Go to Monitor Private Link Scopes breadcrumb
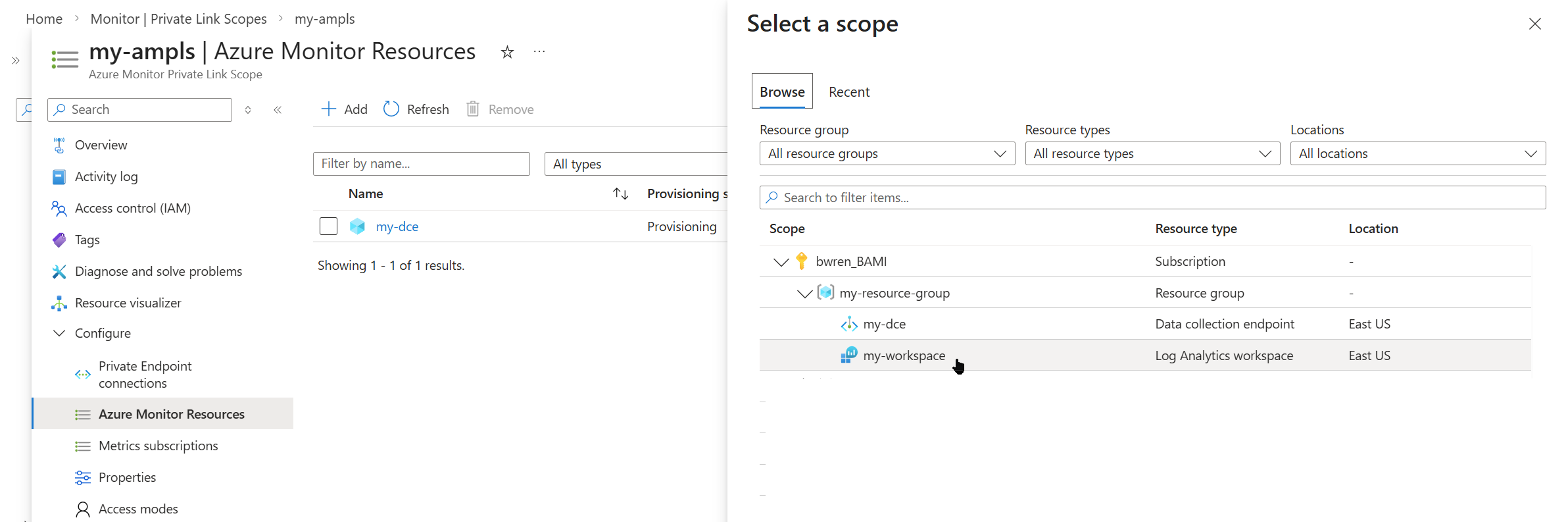 click(x=178, y=19)
